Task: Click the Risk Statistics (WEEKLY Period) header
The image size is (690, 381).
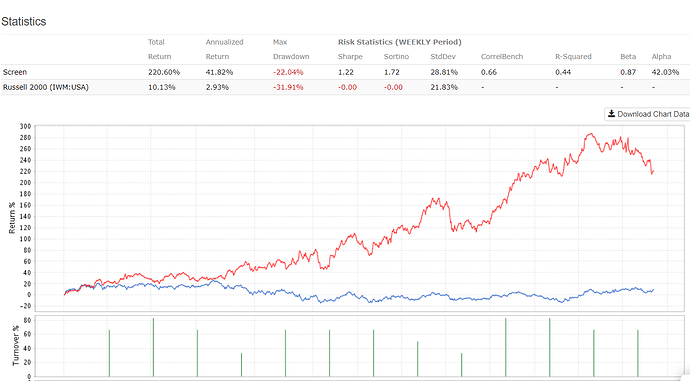Action: (400, 42)
